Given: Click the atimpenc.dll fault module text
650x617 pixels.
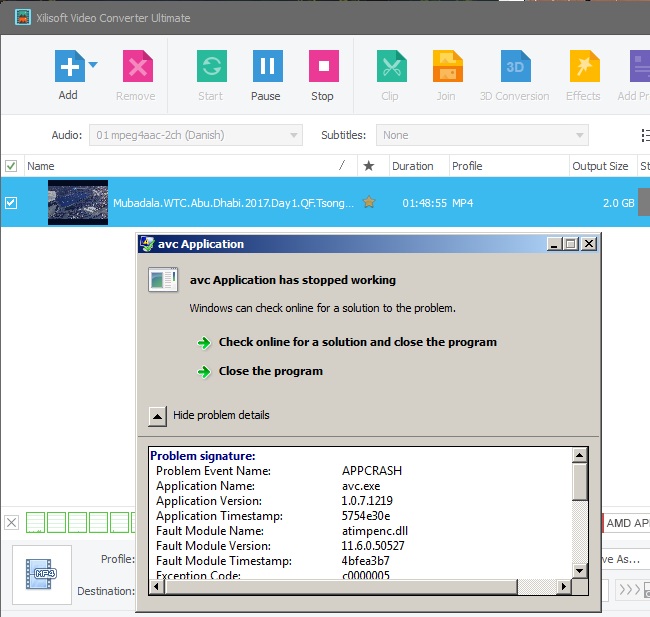Looking at the screenshot, I should [375, 531].
